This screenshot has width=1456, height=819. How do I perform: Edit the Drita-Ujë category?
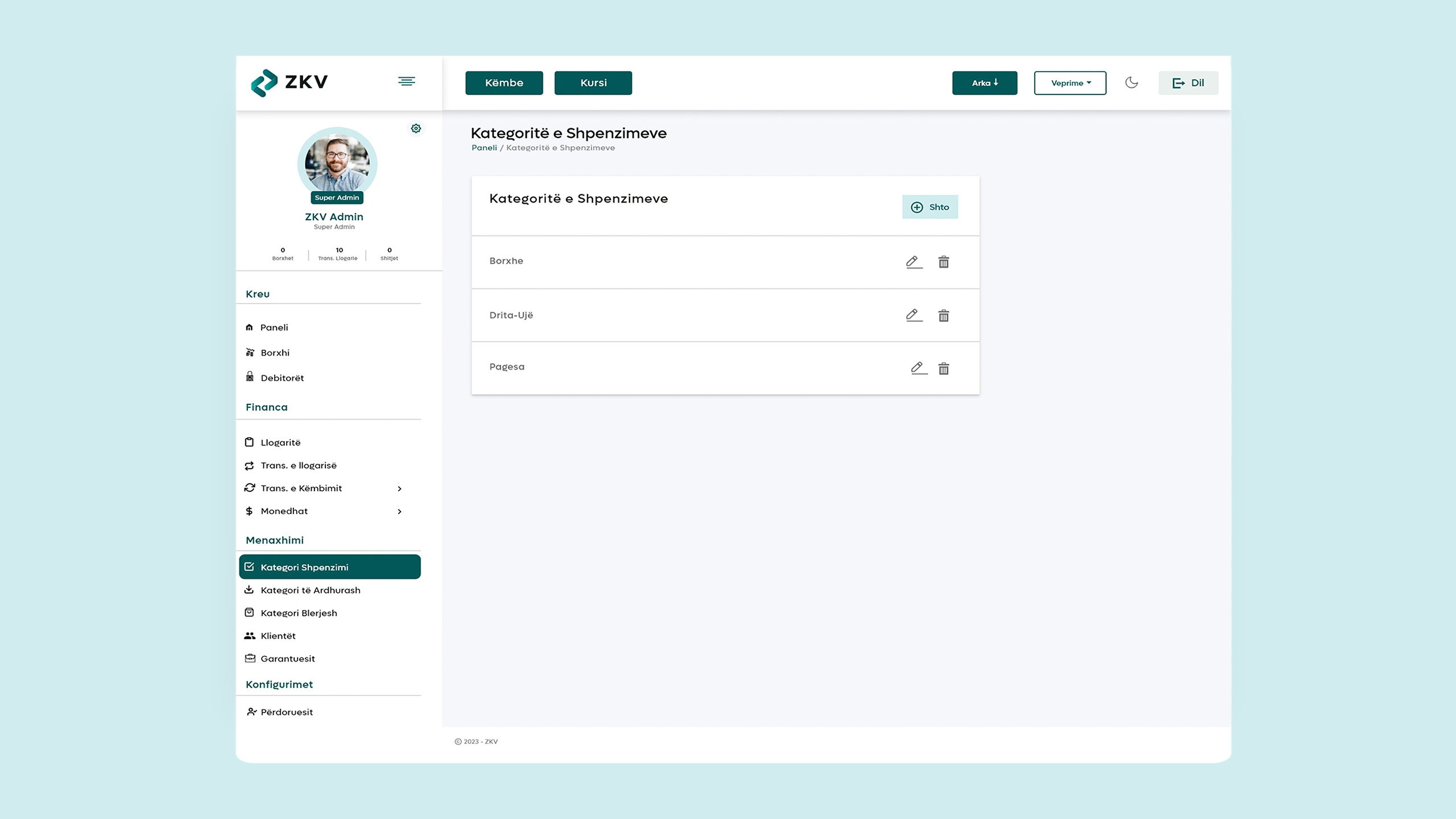913,315
